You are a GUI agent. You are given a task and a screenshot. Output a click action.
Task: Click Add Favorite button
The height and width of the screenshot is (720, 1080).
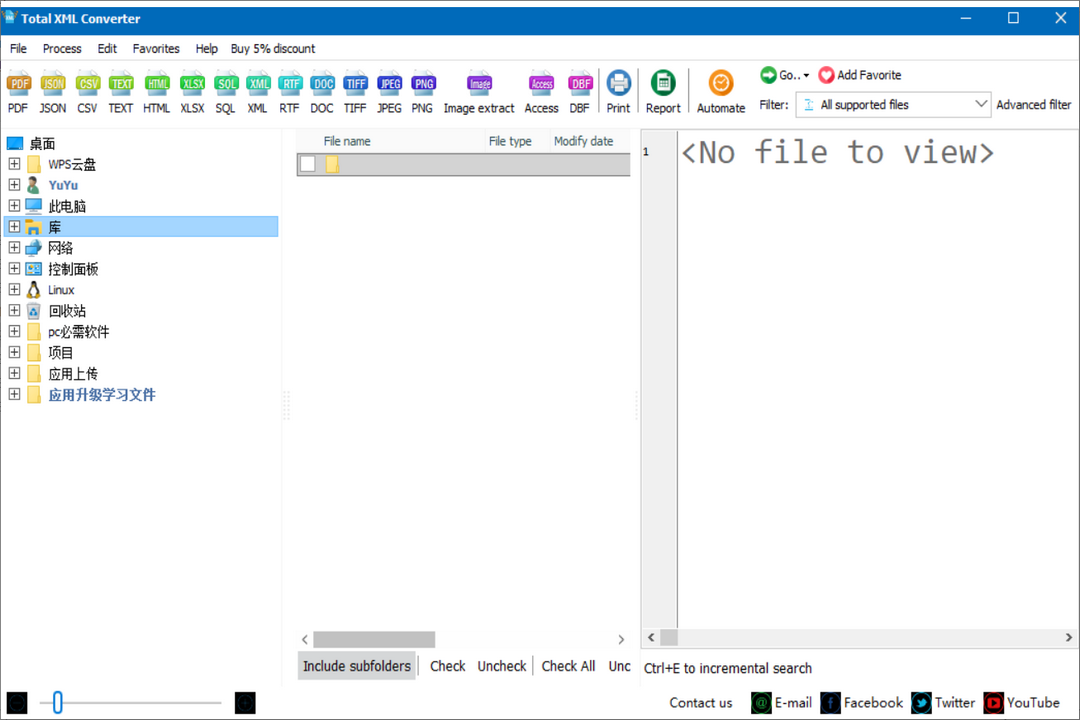tap(858, 74)
